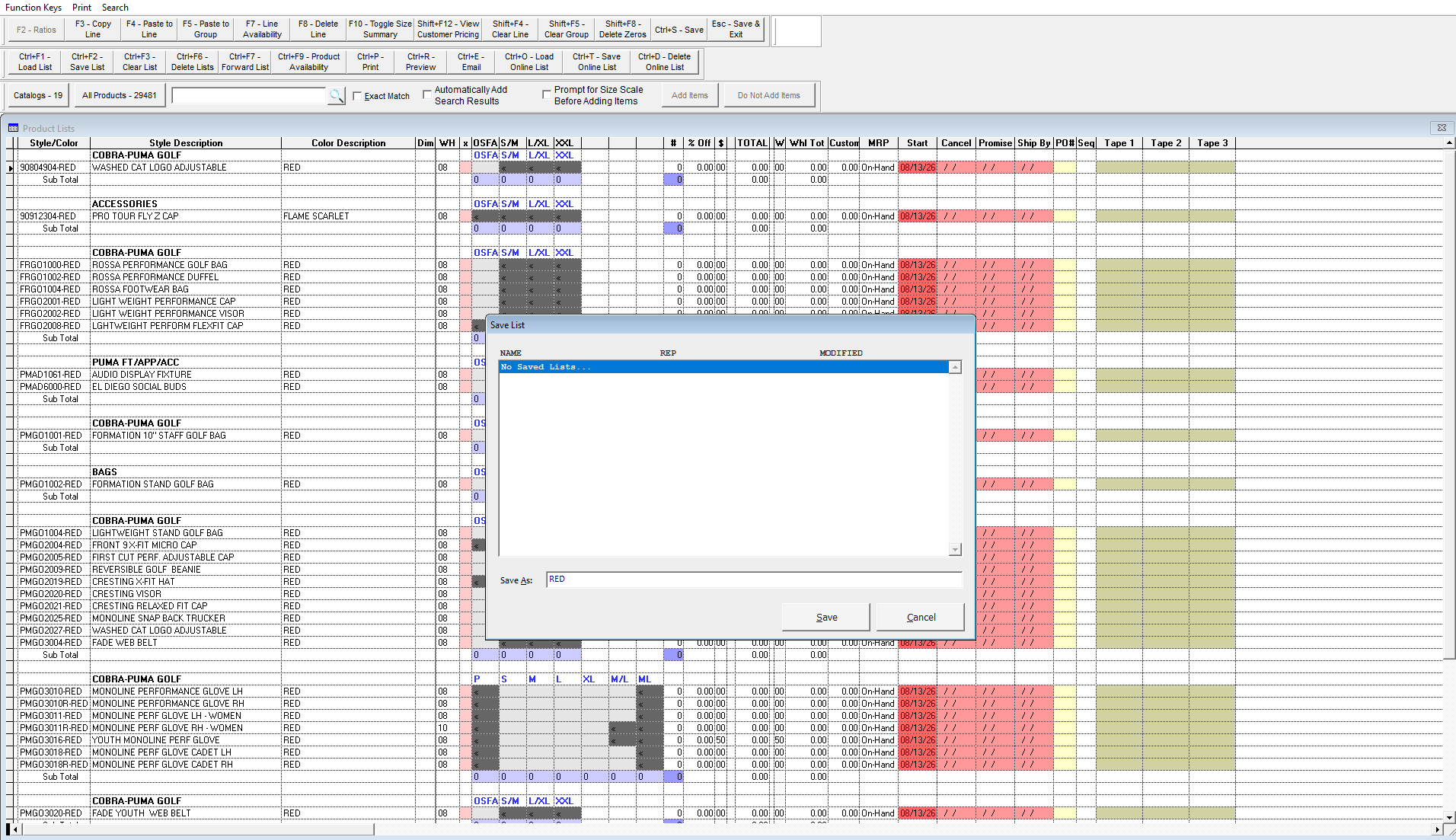Open Catalogs - 19 button
Viewport: 1456px width, 840px height.
tap(38, 95)
